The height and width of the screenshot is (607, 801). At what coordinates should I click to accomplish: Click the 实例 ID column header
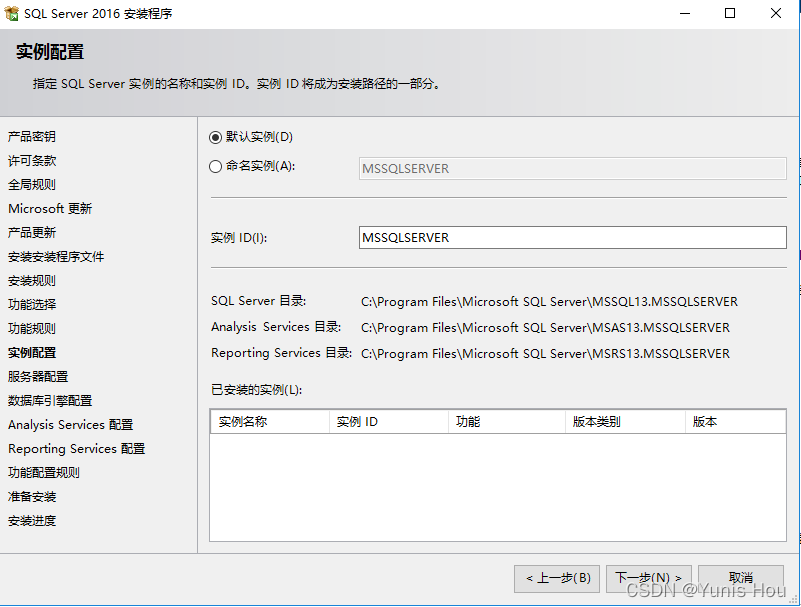[389, 422]
